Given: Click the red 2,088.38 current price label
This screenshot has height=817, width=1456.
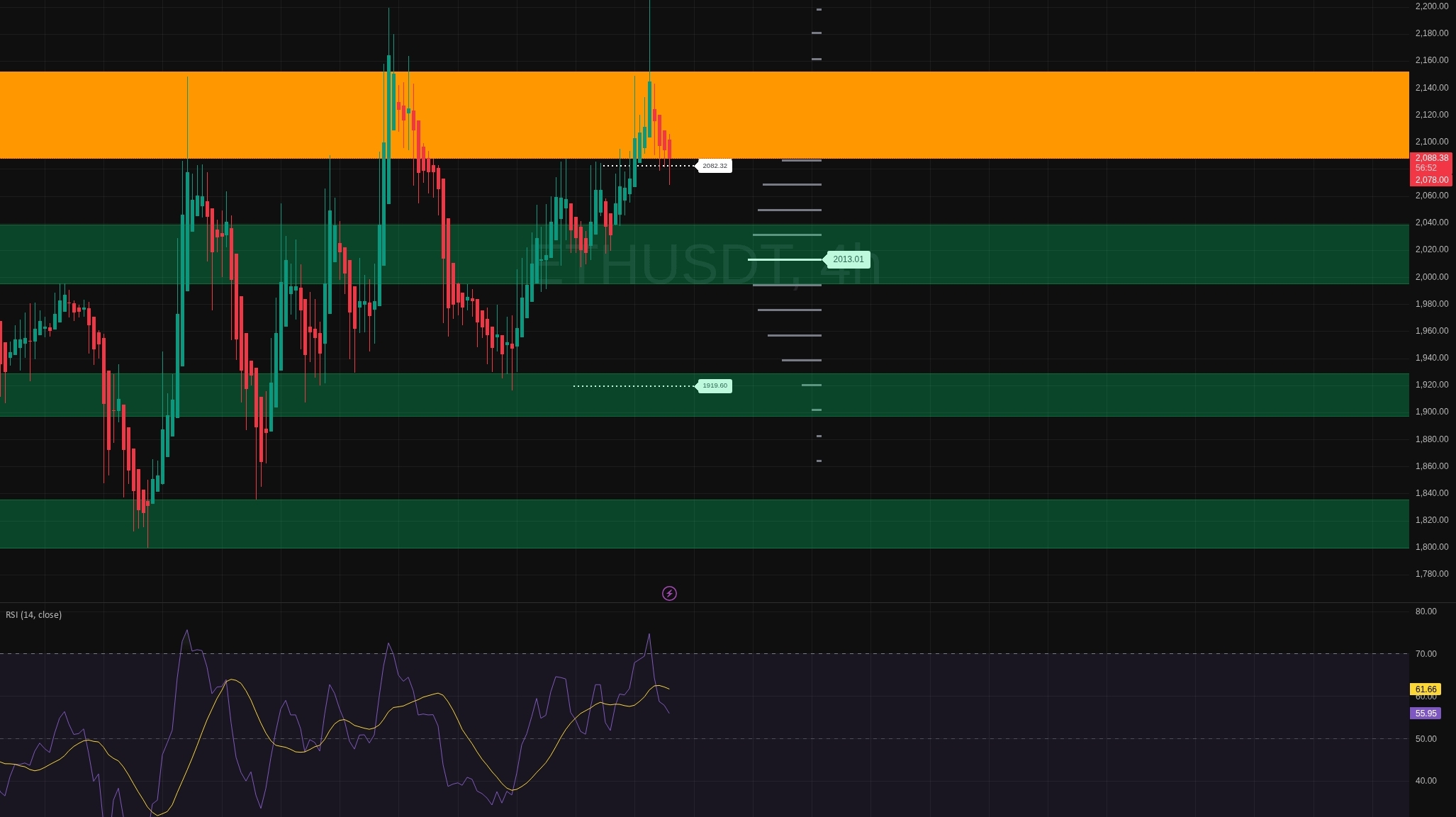Looking at the screenshot, I should click(1431, 158).
